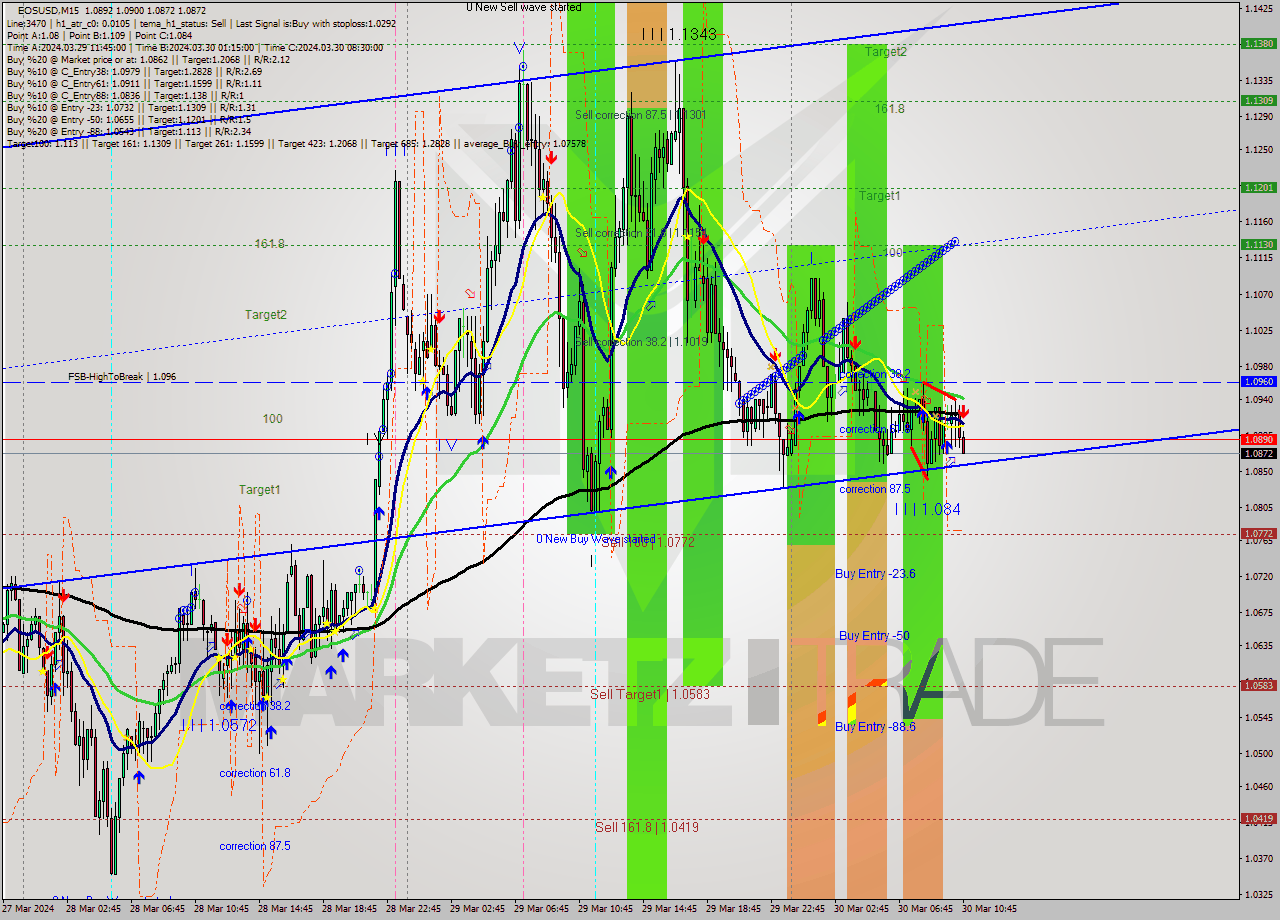Click the 30 Mar 02:45 time label
Image resolution: width=1280 pixels, height=920 pixels.
point(861,909)
